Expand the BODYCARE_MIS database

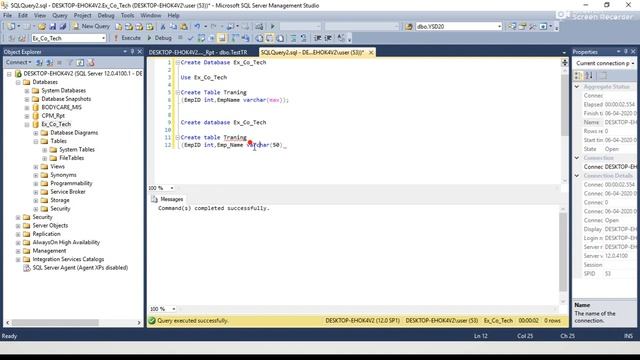27,107
